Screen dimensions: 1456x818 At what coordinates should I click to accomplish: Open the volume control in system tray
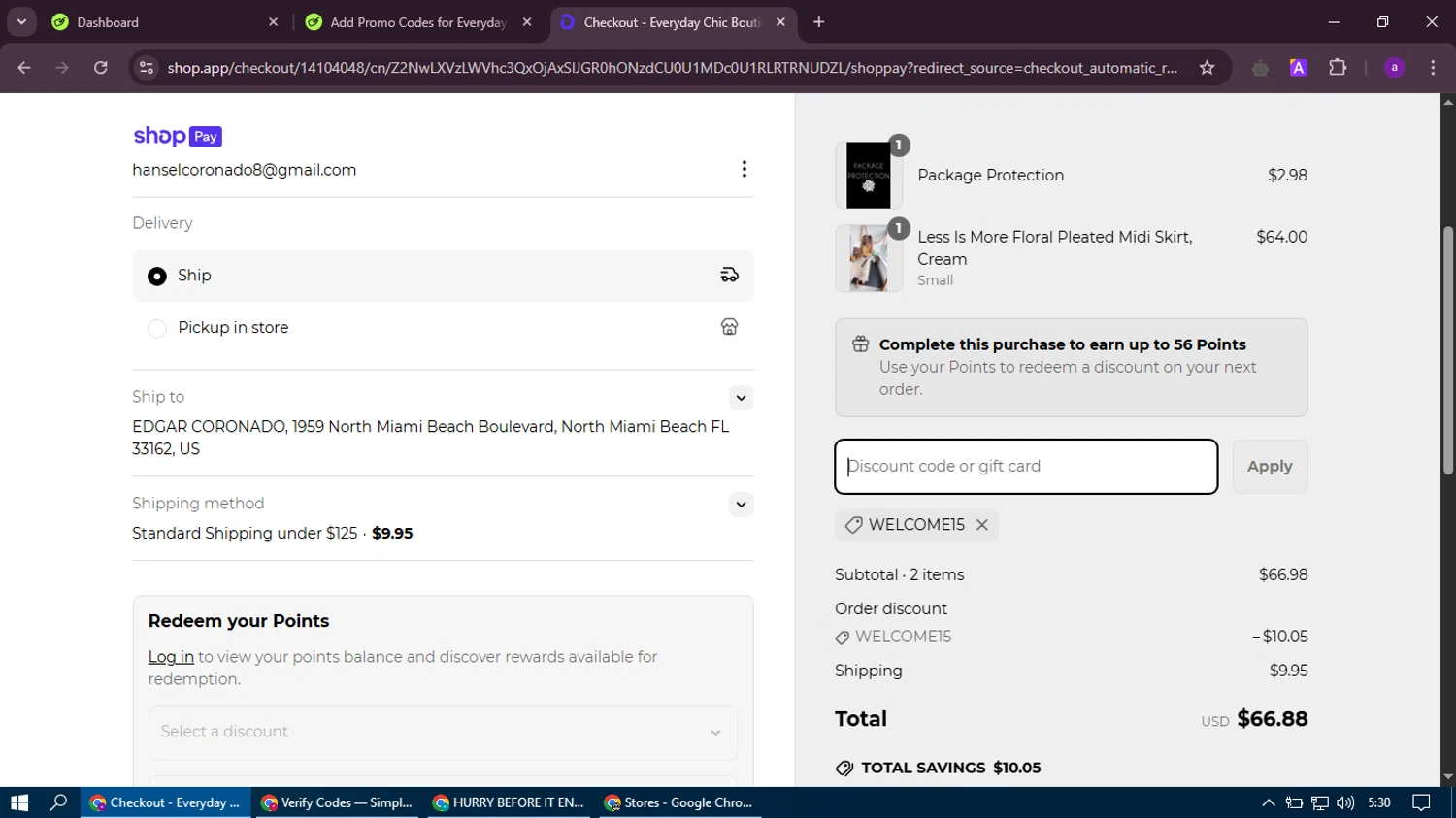[1344, 802]
